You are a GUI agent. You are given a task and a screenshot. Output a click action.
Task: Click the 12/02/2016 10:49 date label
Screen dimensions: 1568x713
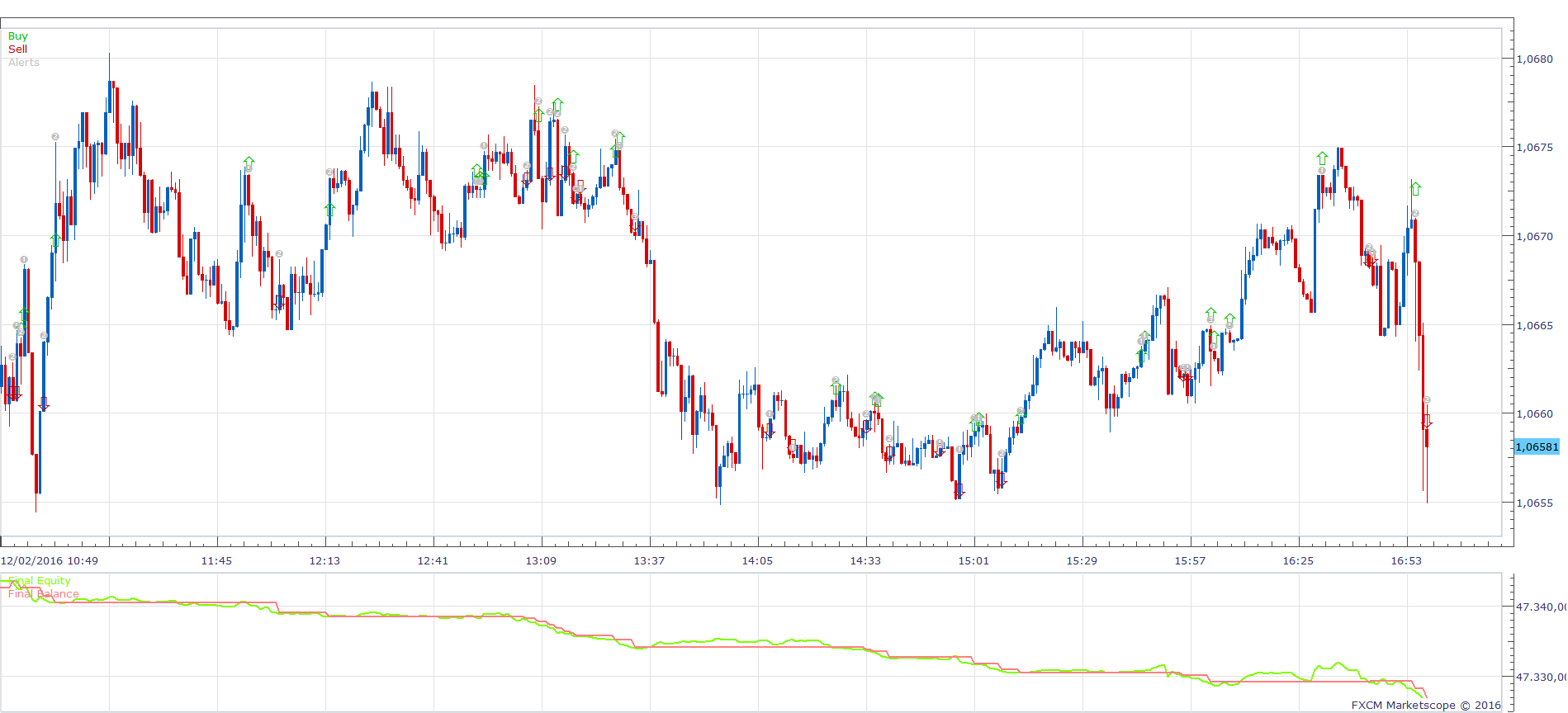click(x=50, y=561)
